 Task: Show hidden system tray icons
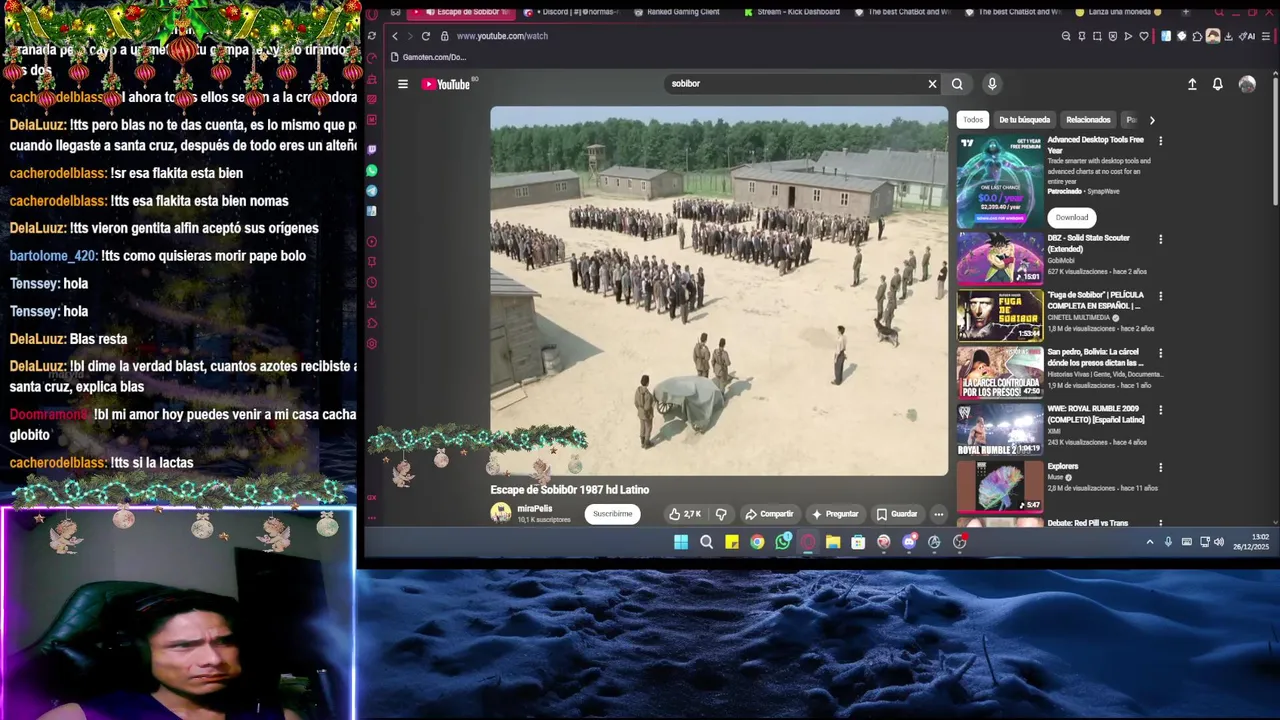pyautogui.click(x=1150, y=542)
